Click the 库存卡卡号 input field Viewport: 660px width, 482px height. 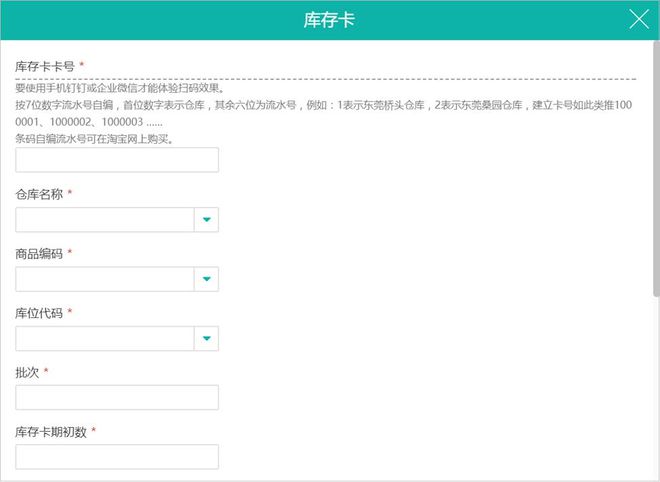[117, 160]
